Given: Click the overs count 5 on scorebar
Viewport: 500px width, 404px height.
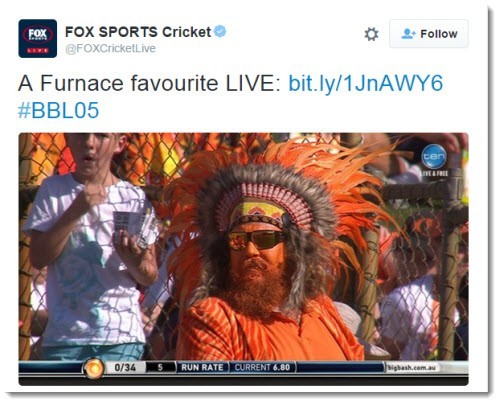Looking at the screenshot, I should pyautogui.click(x=160, y=368).
